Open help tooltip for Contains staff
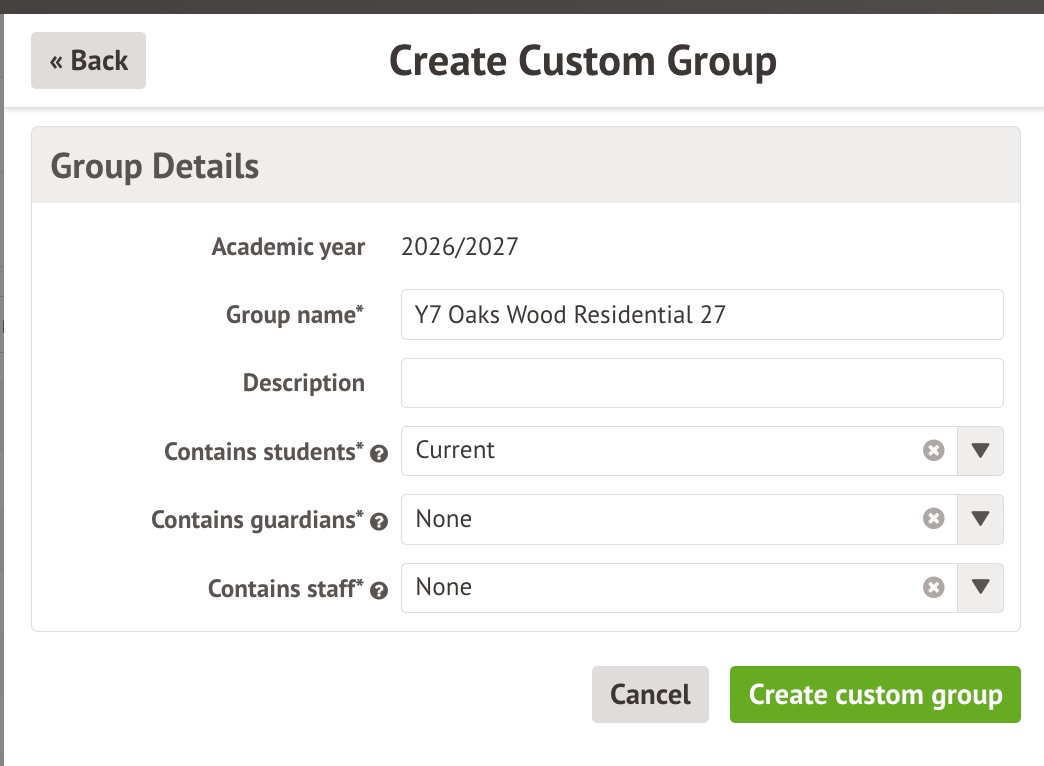This screenshot has height=766, width=1044. pos(379,590)
